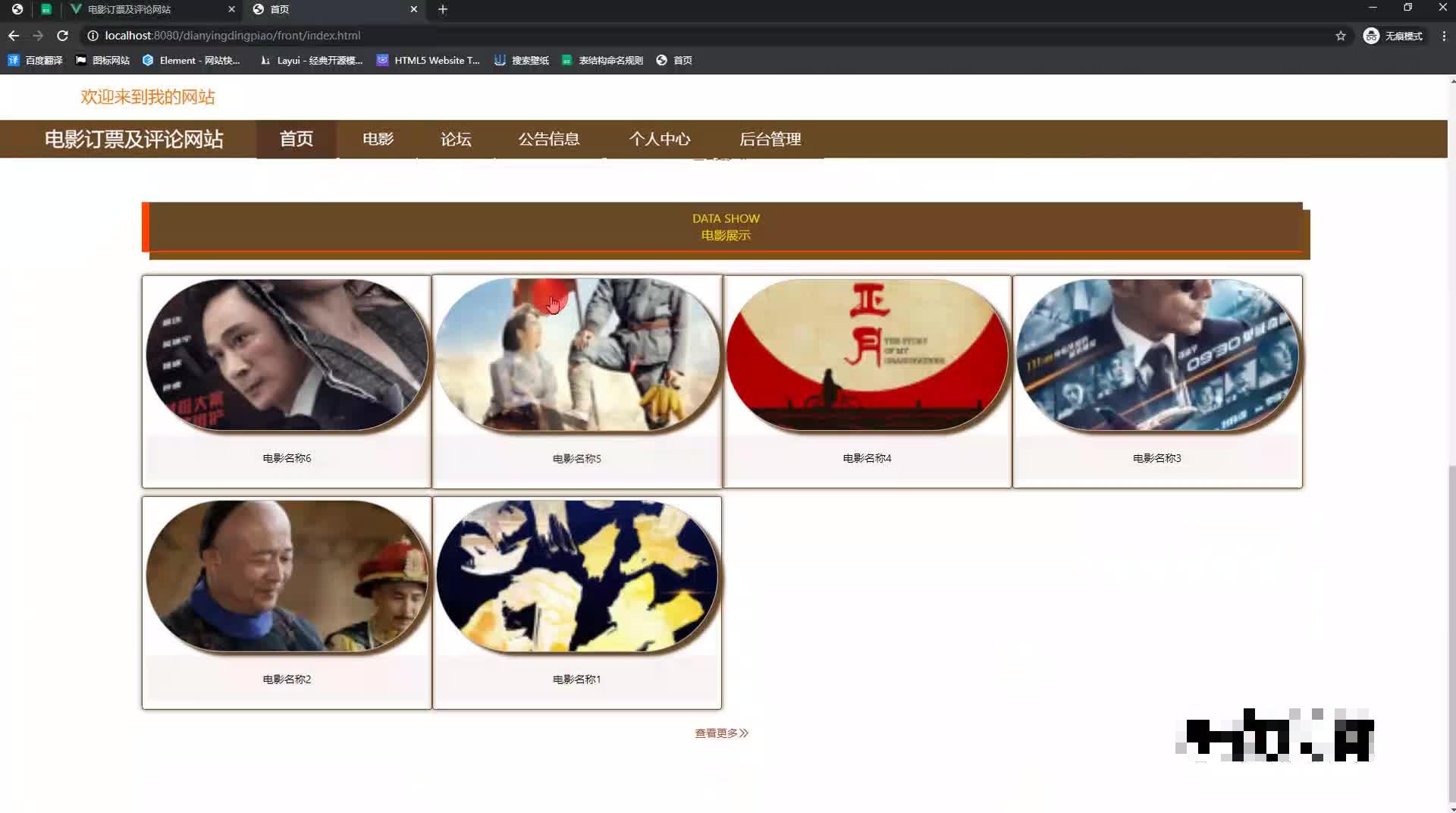This screenshot has height=813, width=1456.
Task: Click the scrollbar down arrow
Action: (1452, 808)
